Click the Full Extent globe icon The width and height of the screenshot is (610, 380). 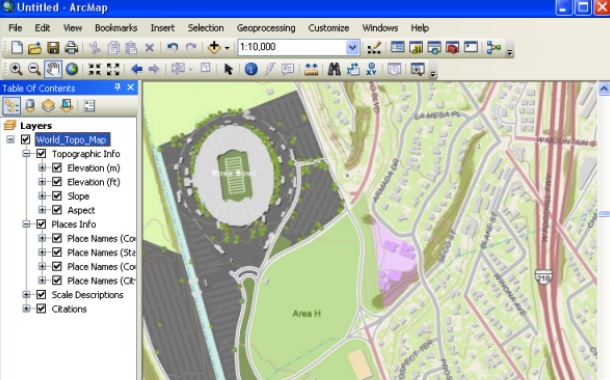(x=72, y=69)
